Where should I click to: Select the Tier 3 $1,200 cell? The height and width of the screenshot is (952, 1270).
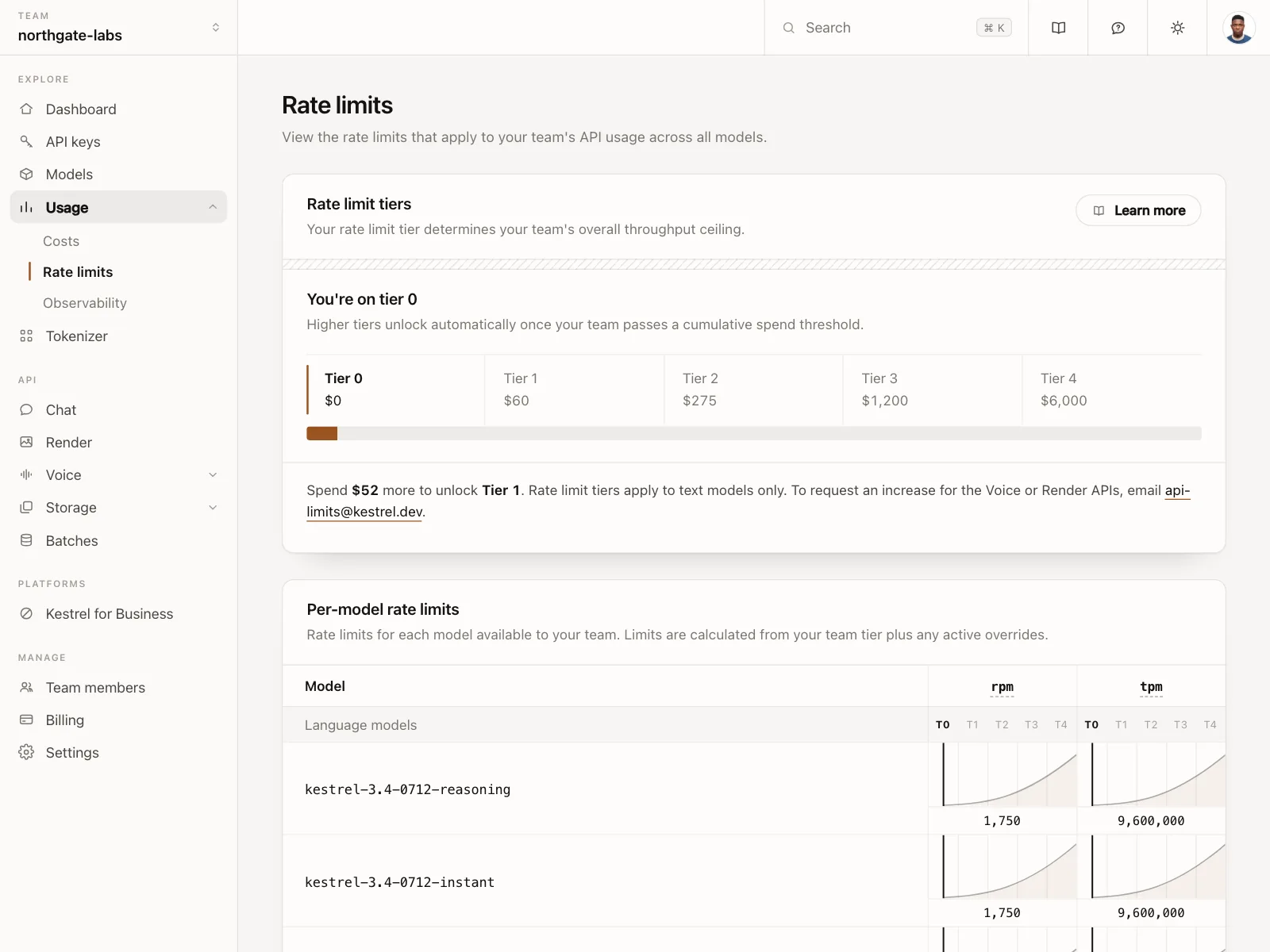pyautogui.click(x=933, y=390)
